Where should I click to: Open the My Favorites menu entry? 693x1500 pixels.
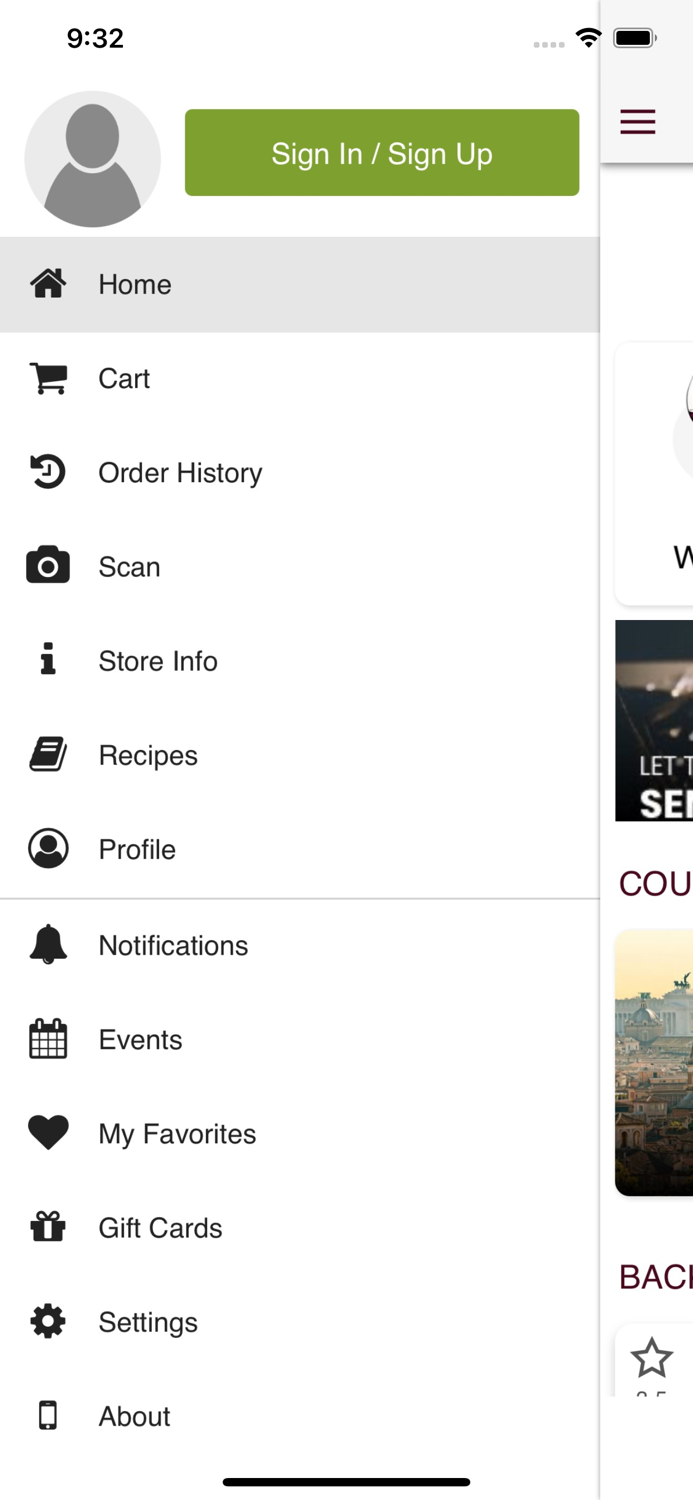point(177,1133)
